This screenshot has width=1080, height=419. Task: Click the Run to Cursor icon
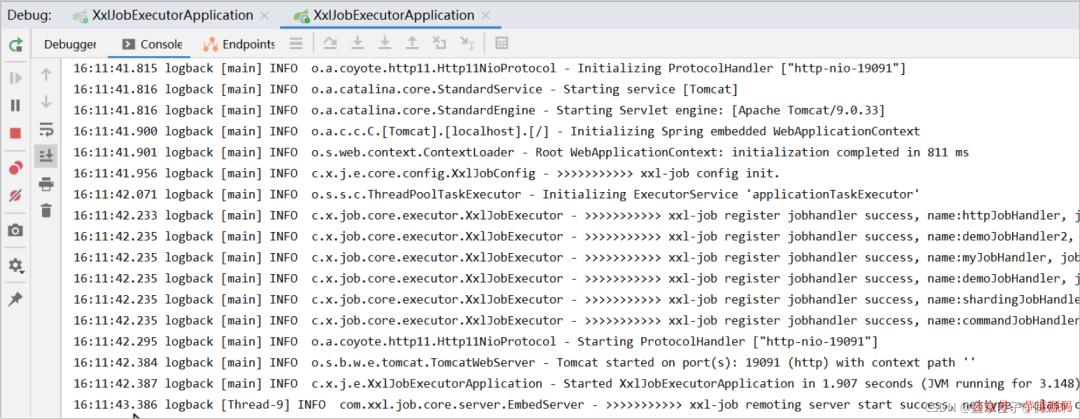click(x=468, y=44)
